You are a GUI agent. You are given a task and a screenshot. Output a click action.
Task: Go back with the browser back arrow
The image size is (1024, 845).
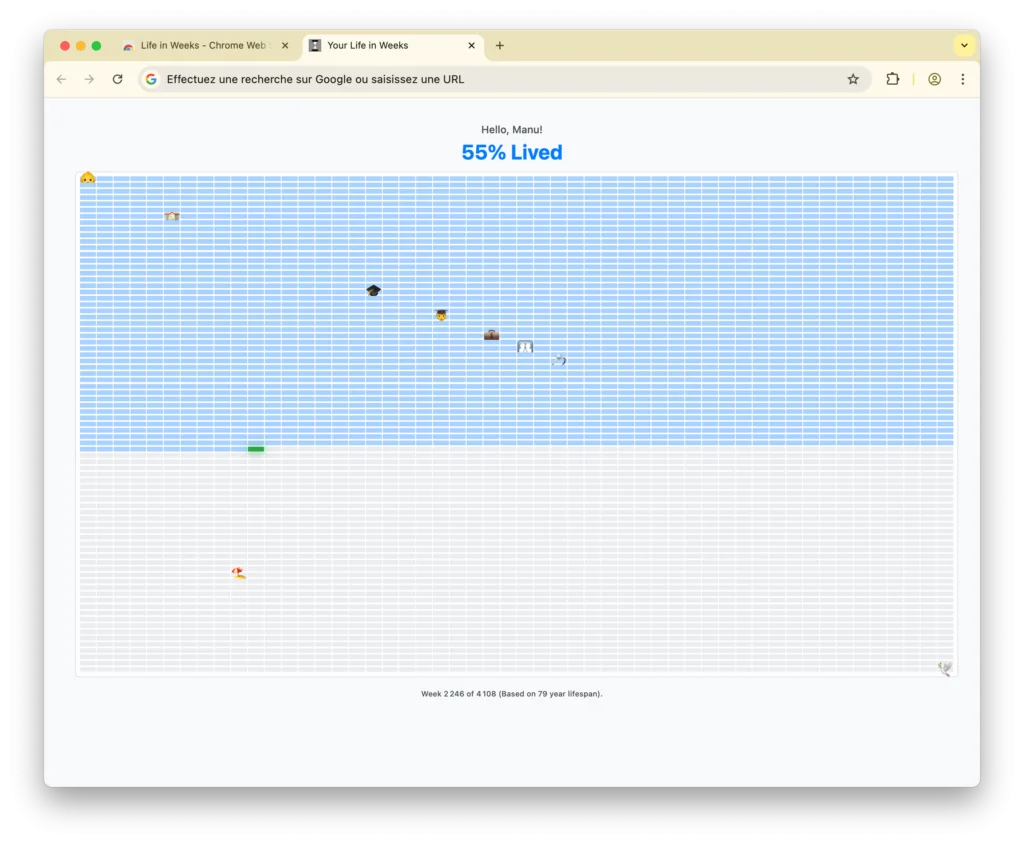coord(61,79)
